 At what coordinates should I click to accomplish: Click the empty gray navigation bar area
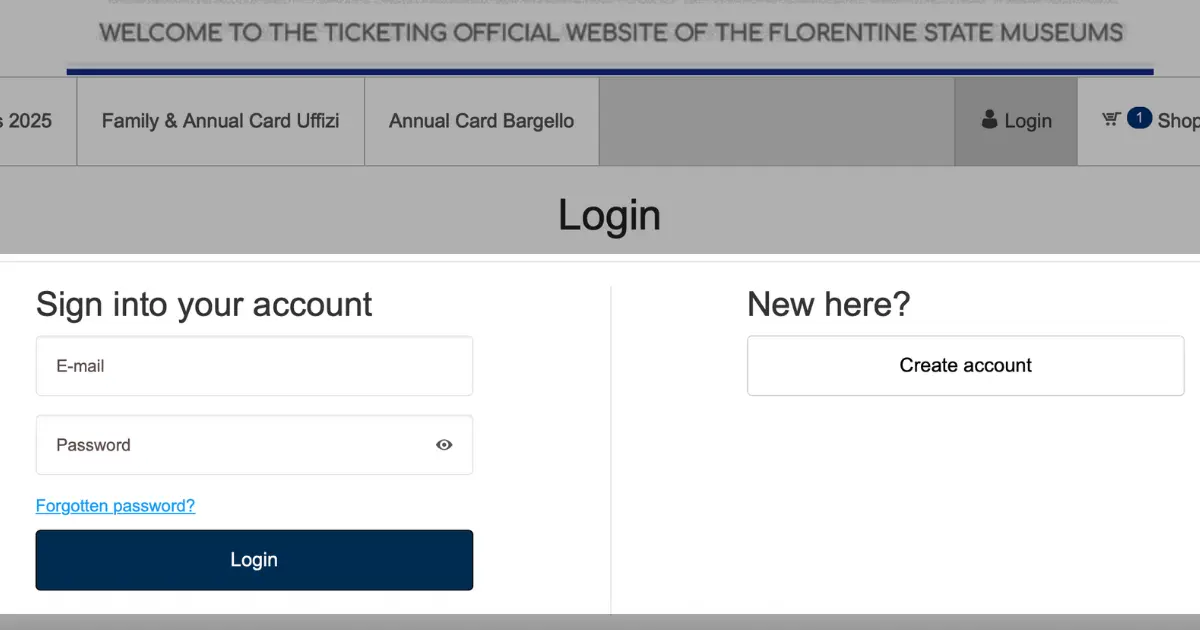tap(777, 121)
